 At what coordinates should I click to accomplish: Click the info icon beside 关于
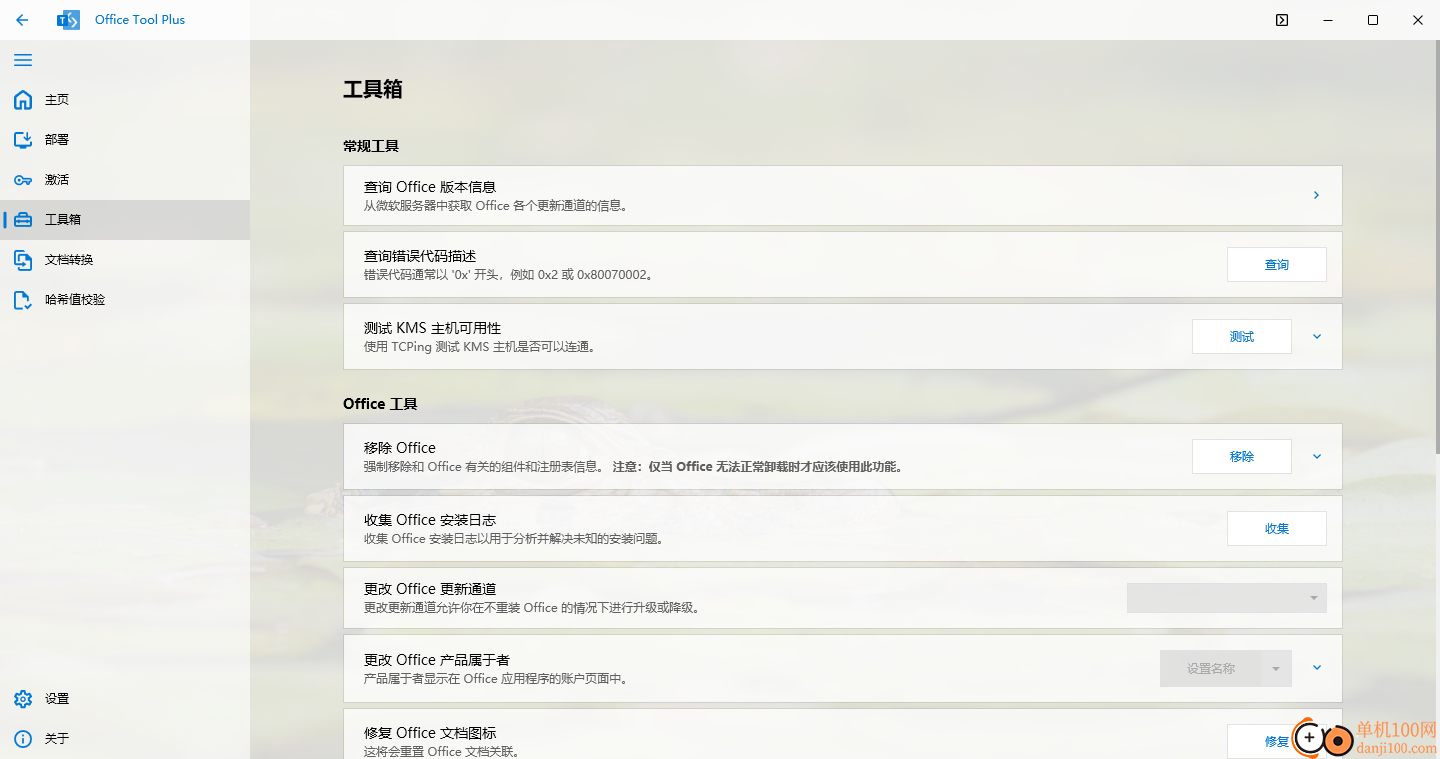23,739
